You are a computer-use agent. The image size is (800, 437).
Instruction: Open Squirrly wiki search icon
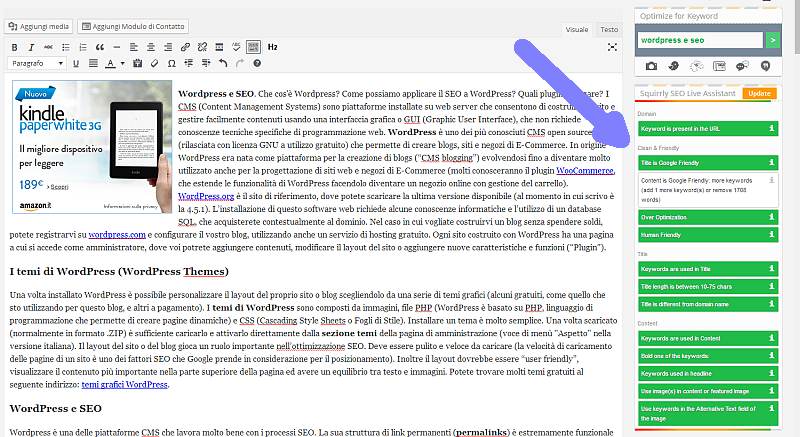click(x=696, y=66)
